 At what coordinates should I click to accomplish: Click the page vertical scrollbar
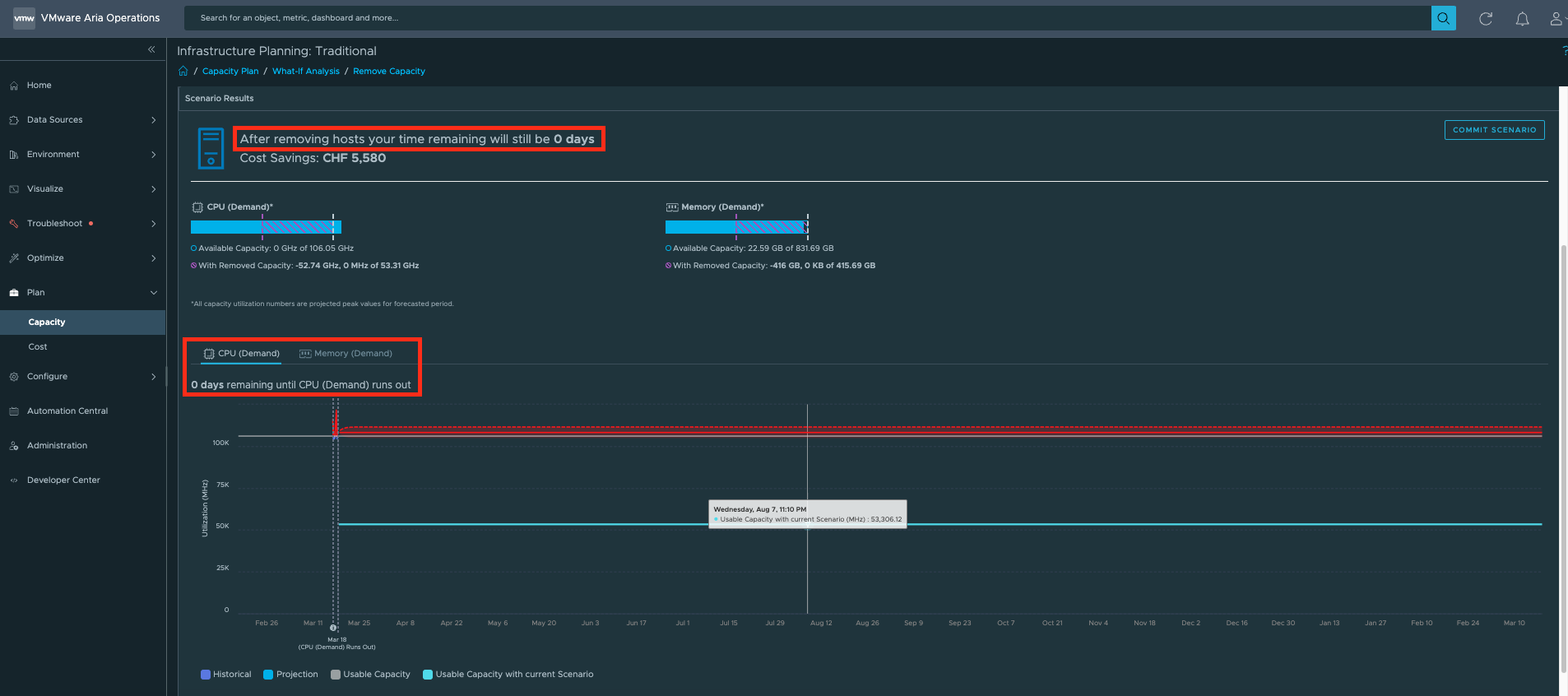(x=1563, y=458)
